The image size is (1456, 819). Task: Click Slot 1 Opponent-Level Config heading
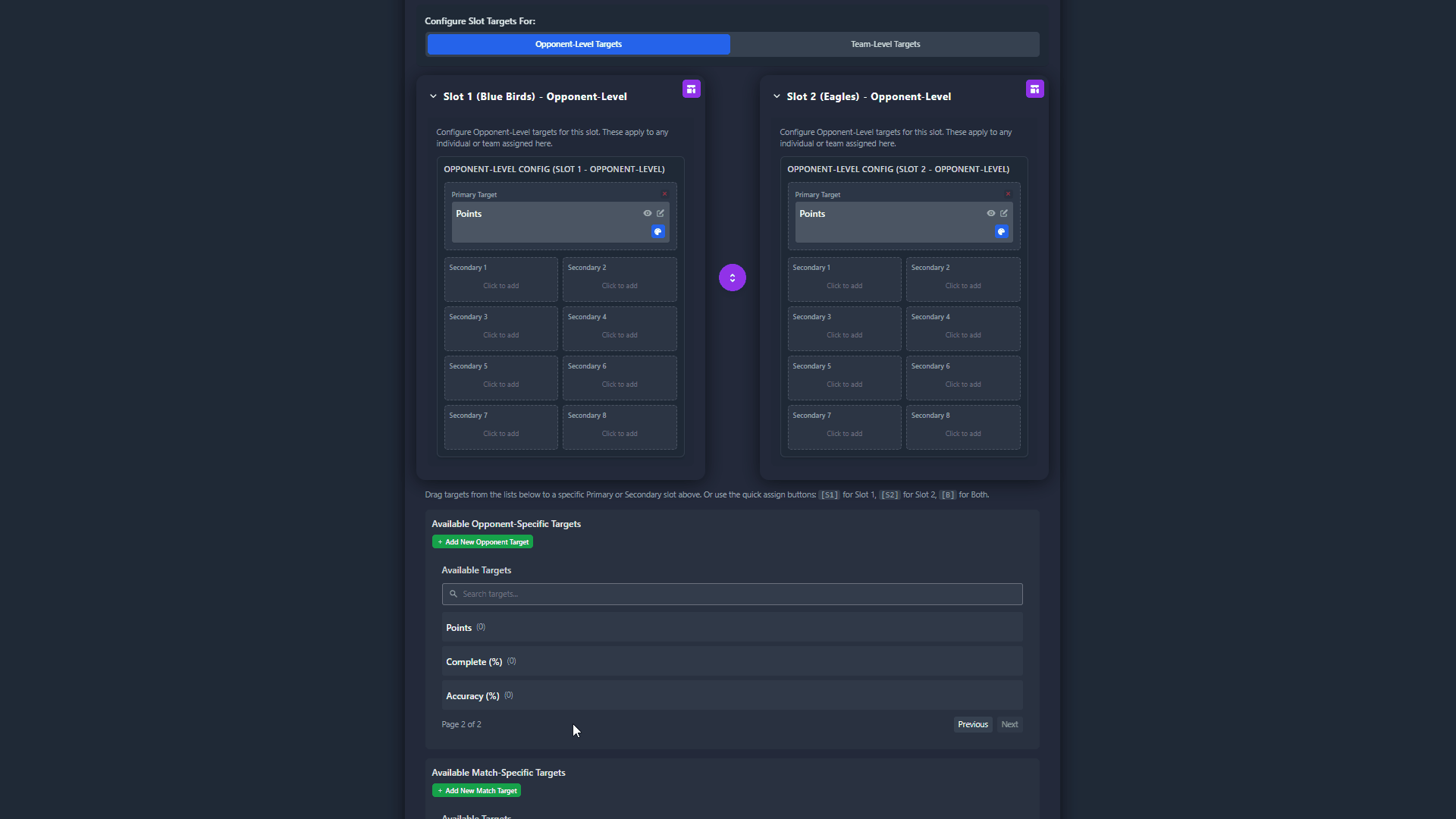point(554,169)
